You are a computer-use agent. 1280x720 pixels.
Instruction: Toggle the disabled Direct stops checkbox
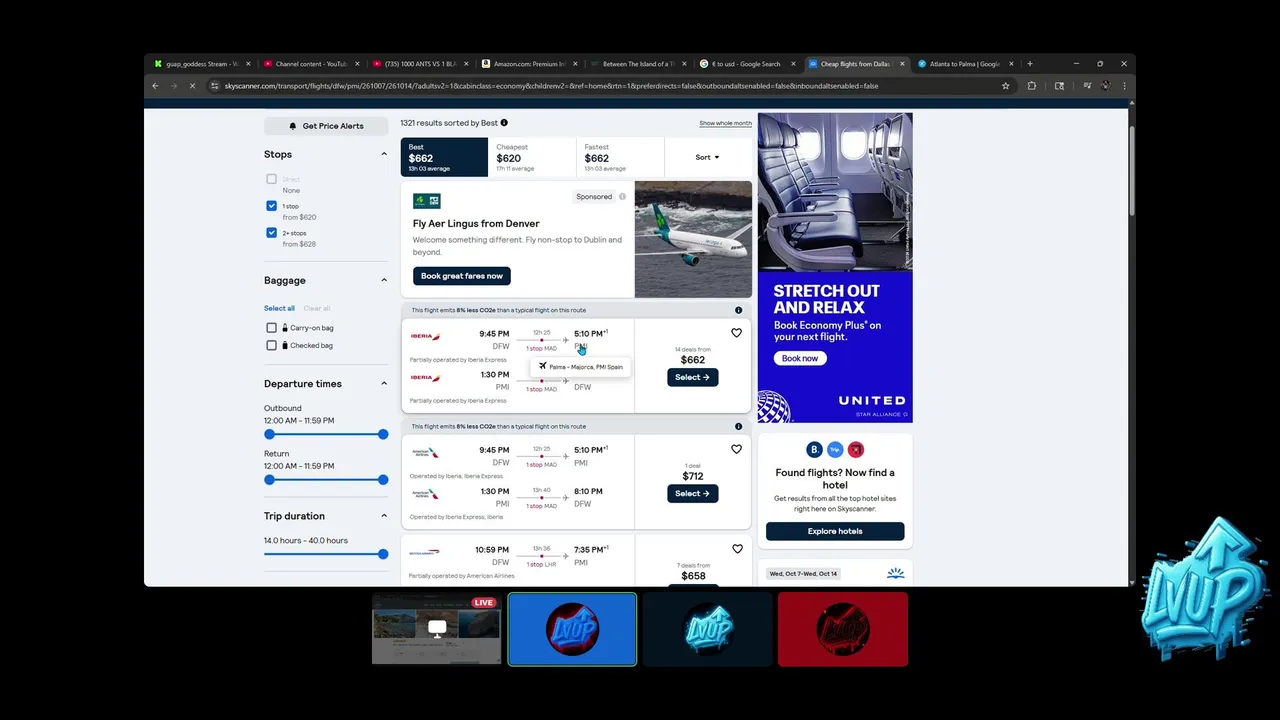click(x=271, y=179)
